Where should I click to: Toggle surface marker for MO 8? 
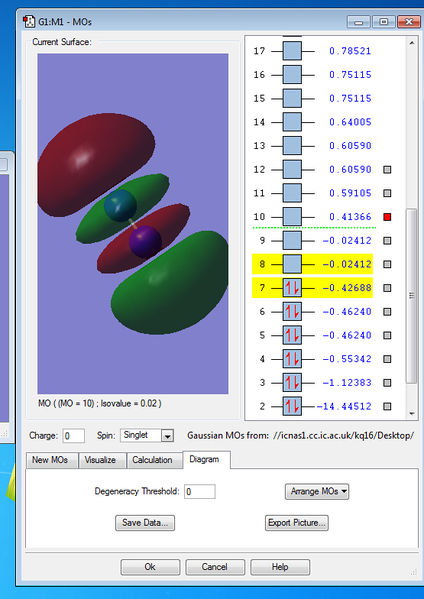387,264
